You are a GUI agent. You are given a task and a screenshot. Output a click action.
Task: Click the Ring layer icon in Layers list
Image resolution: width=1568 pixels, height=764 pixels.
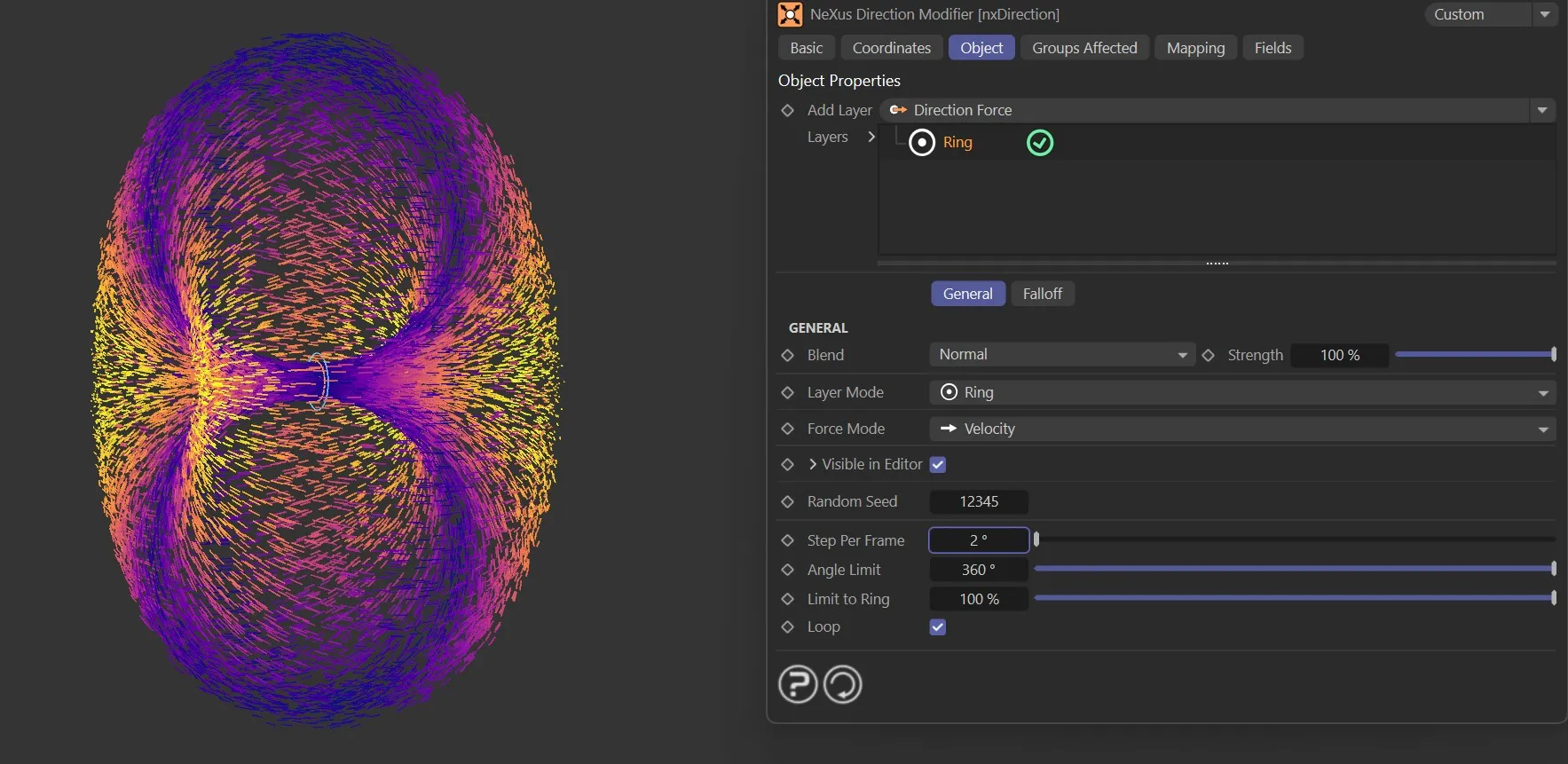point(922,142)
